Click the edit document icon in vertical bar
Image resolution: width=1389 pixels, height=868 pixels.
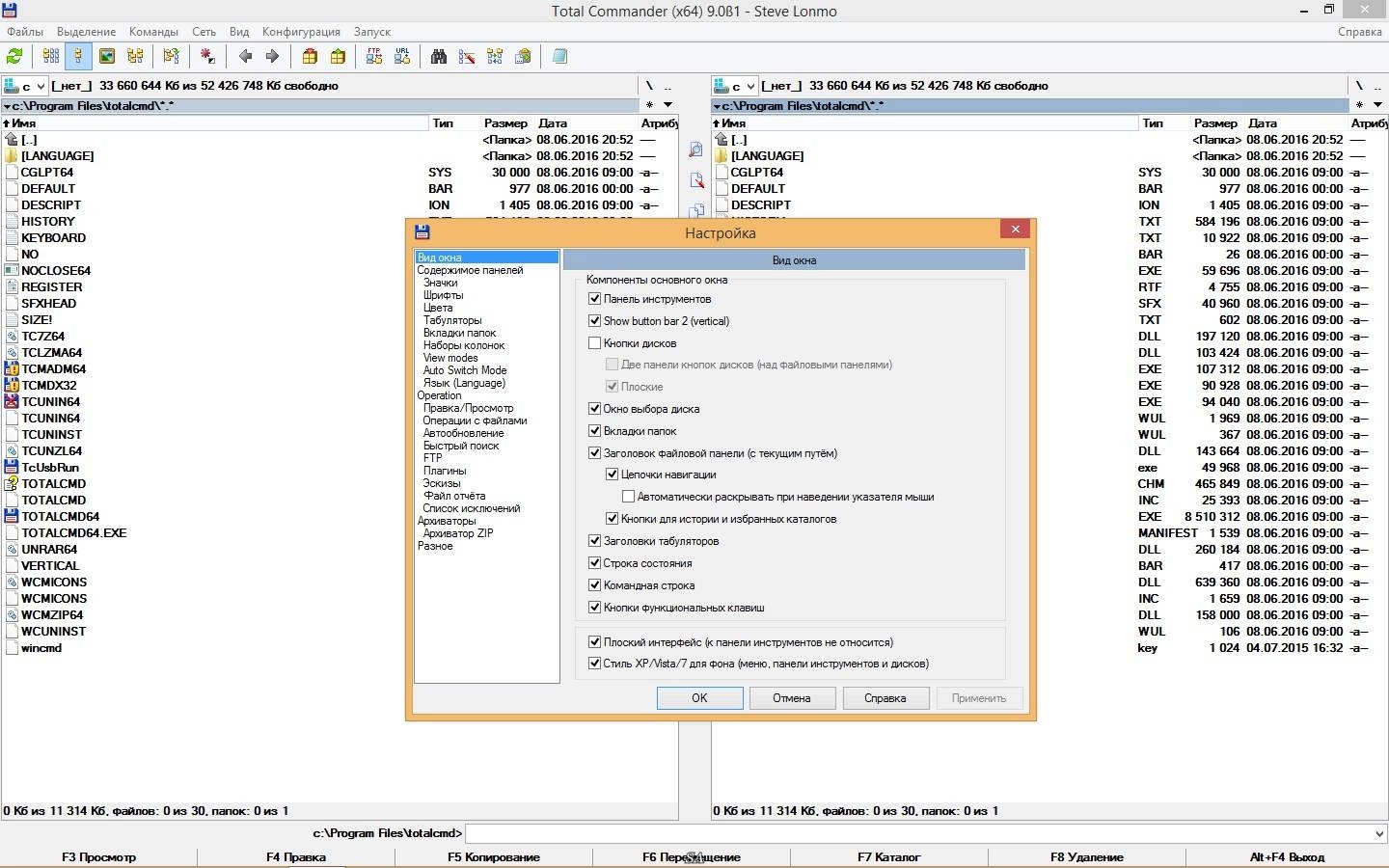click(x=695, y=180)
